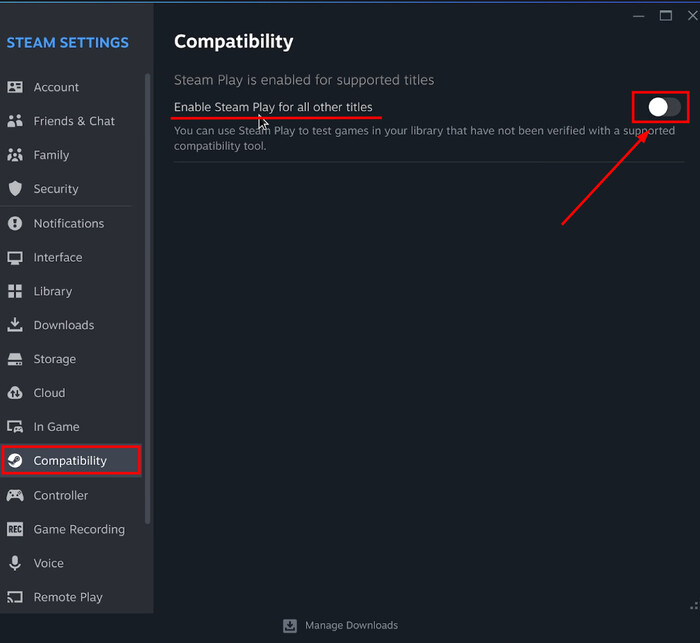Viewport: 700px width, 643px height.
Task: Select the Library settings entry
Action: [x=71, y=291]
